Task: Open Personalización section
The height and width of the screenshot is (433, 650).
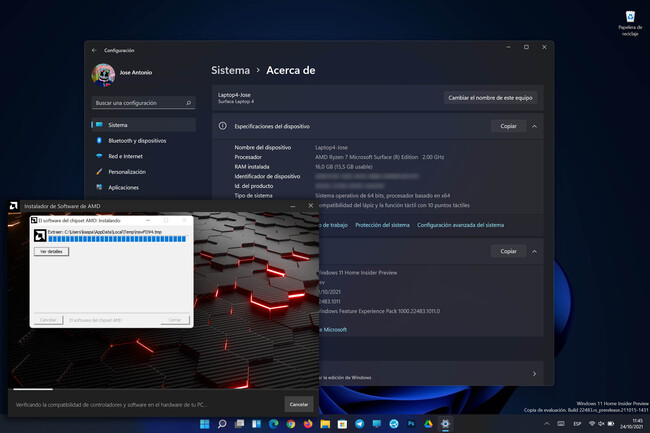Action: pos(143,172)
